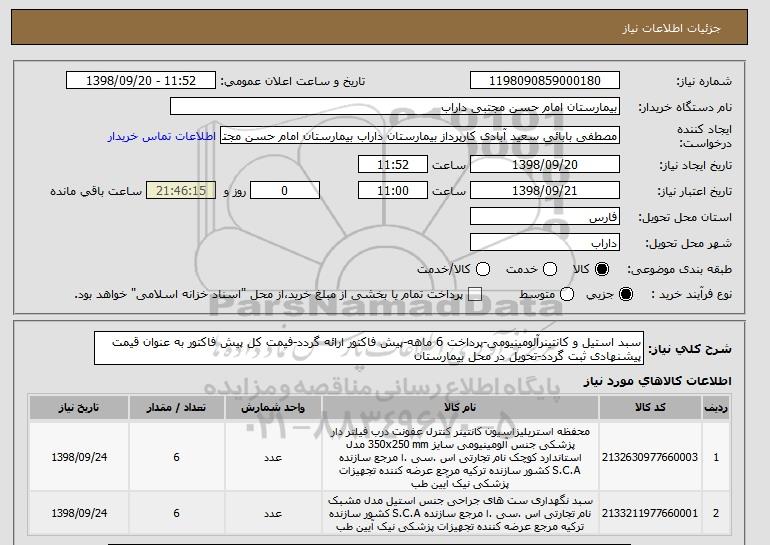Click creation date field 1398/09/20
This screenshot has height=545, width=770.
coord(545,164)
